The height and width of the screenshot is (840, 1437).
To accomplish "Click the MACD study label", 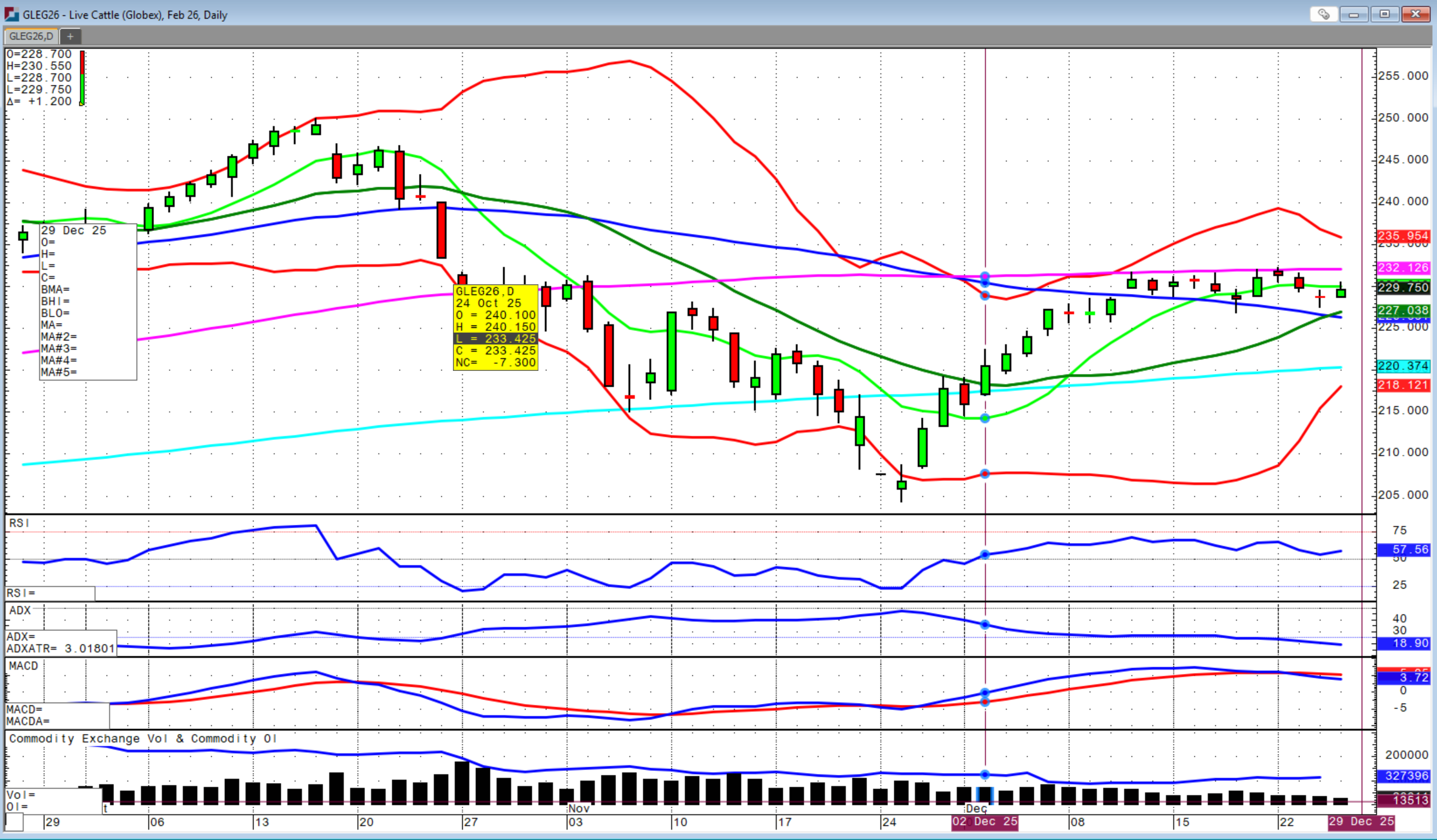I will click(x=24, y=665).
